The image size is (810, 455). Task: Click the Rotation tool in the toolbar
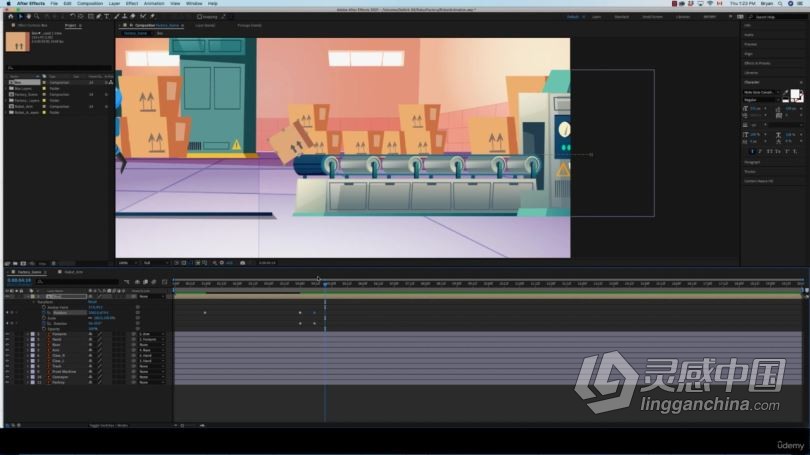pos(72,17)
